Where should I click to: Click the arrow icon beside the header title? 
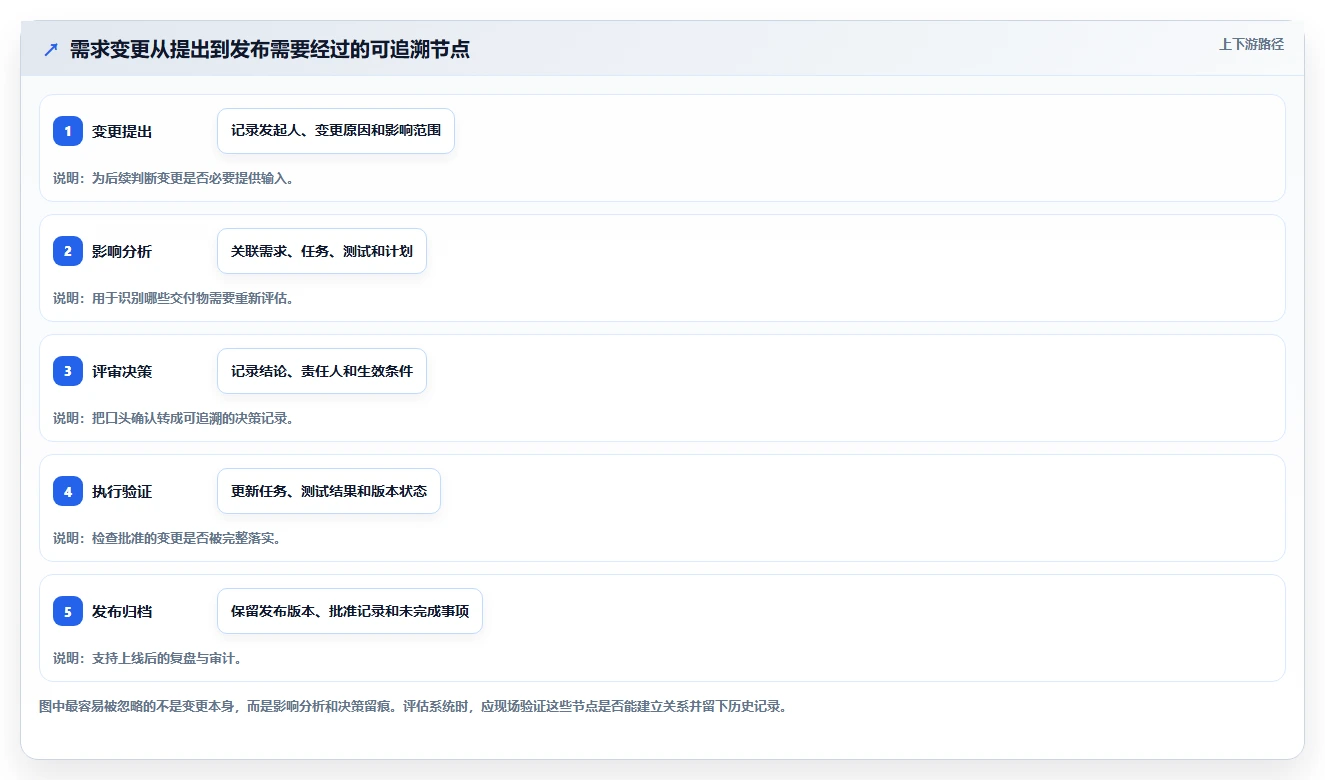[x=51, y=49]
